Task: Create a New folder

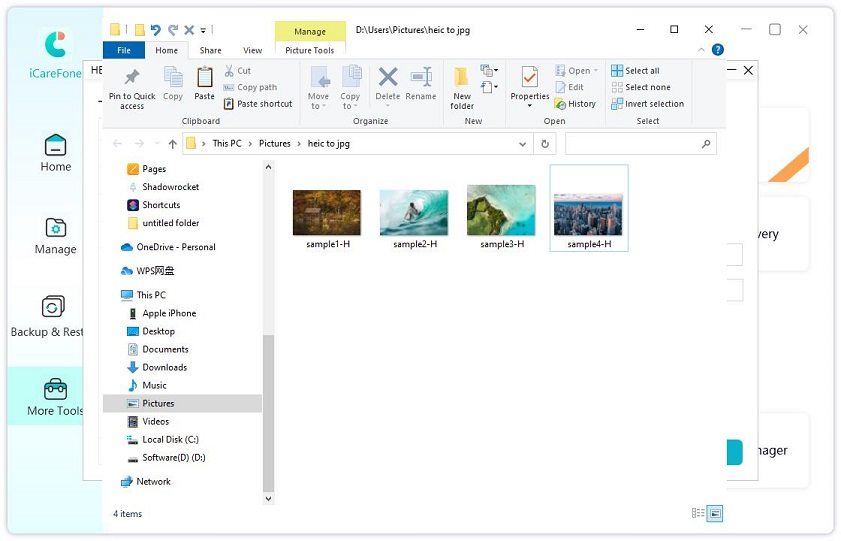Action: [x=462, y=88]
